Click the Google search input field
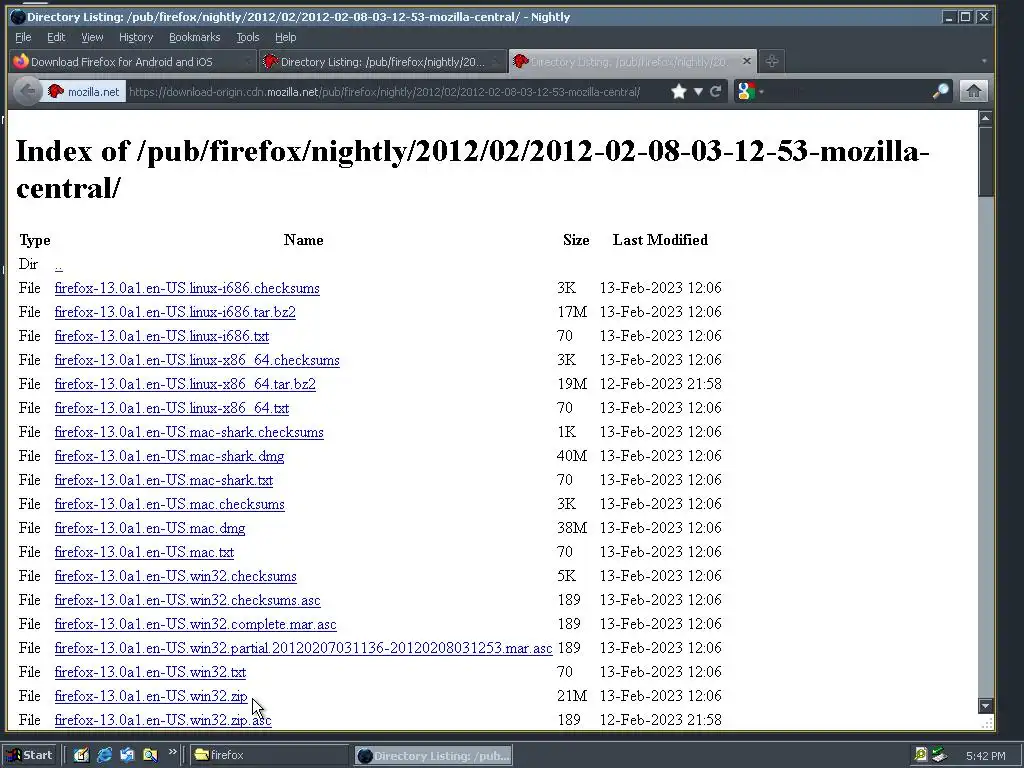Screen dimensions: 1024x768 [x=848, y=91]
